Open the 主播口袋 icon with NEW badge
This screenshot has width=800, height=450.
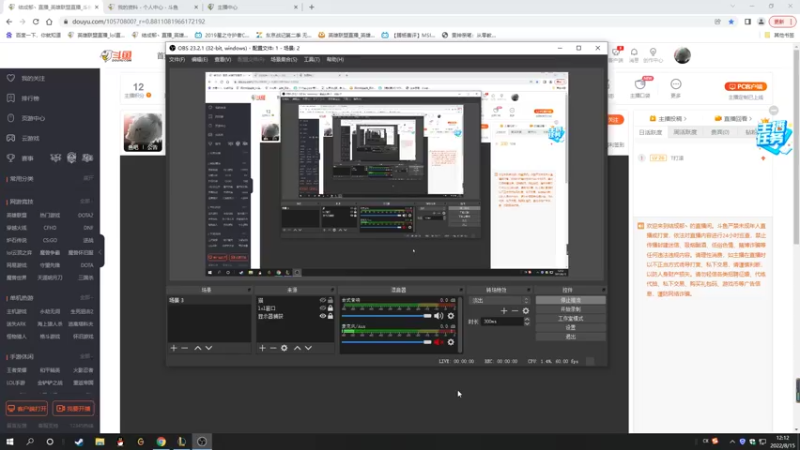point(640,84)
